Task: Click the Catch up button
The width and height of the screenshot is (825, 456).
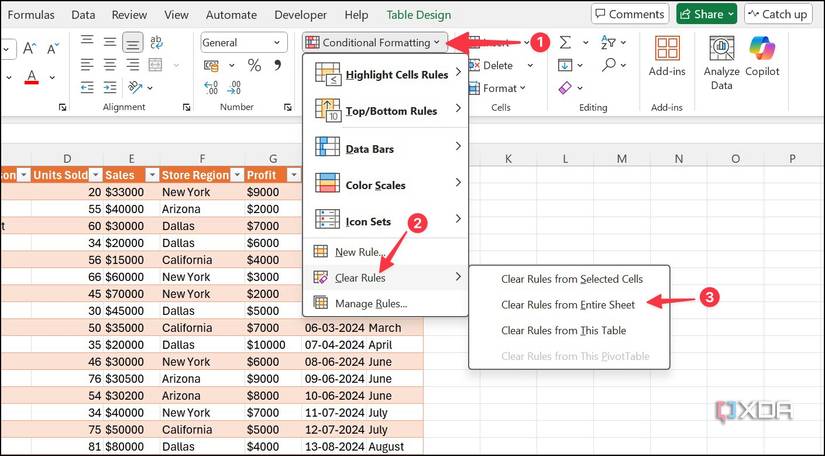Action: click(x=779, y=14)
